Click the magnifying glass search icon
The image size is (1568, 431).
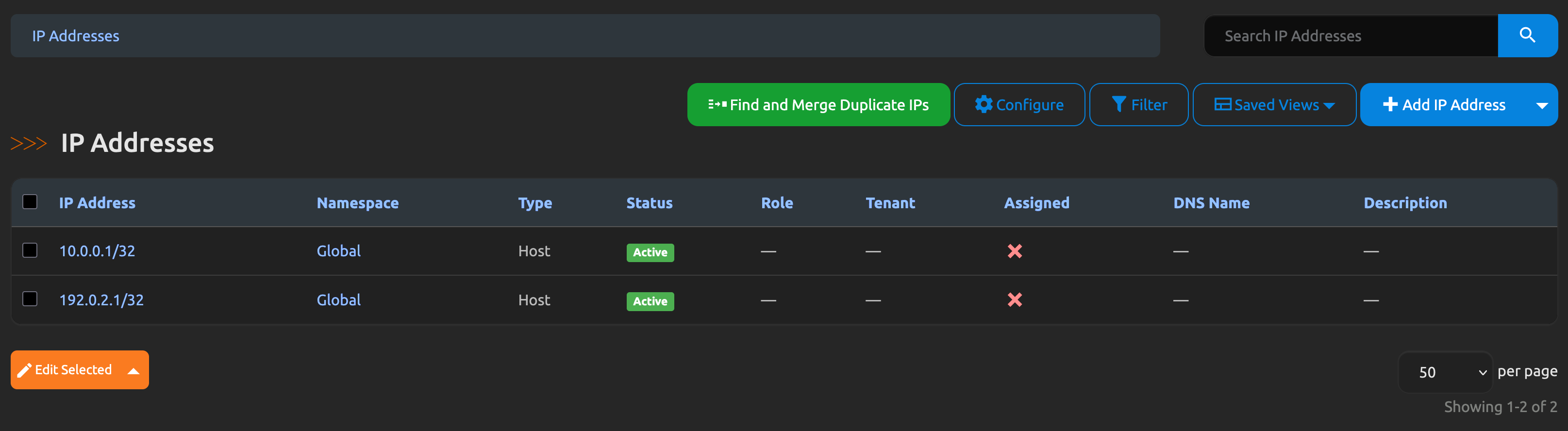[x=1527, y=35]
